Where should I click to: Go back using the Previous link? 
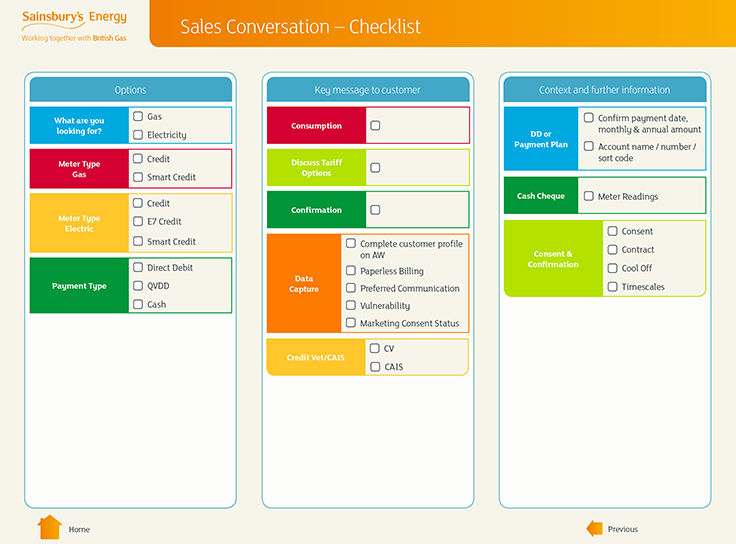point(622,529)
